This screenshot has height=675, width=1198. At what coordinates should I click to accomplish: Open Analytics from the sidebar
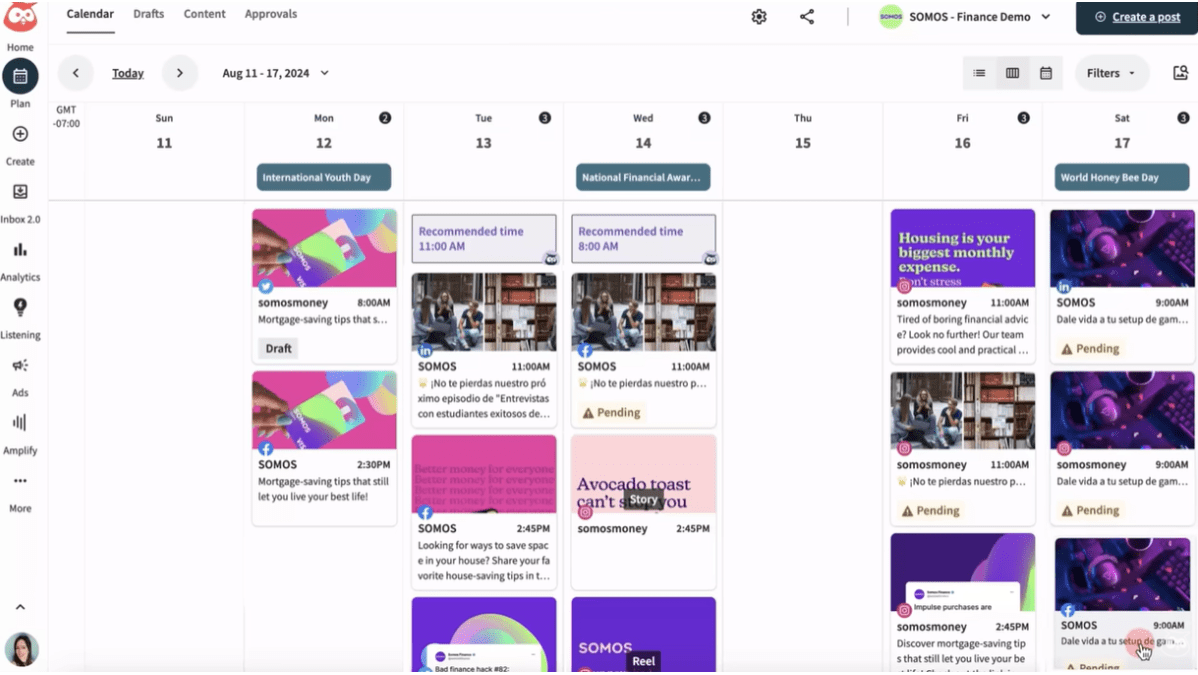21,259
